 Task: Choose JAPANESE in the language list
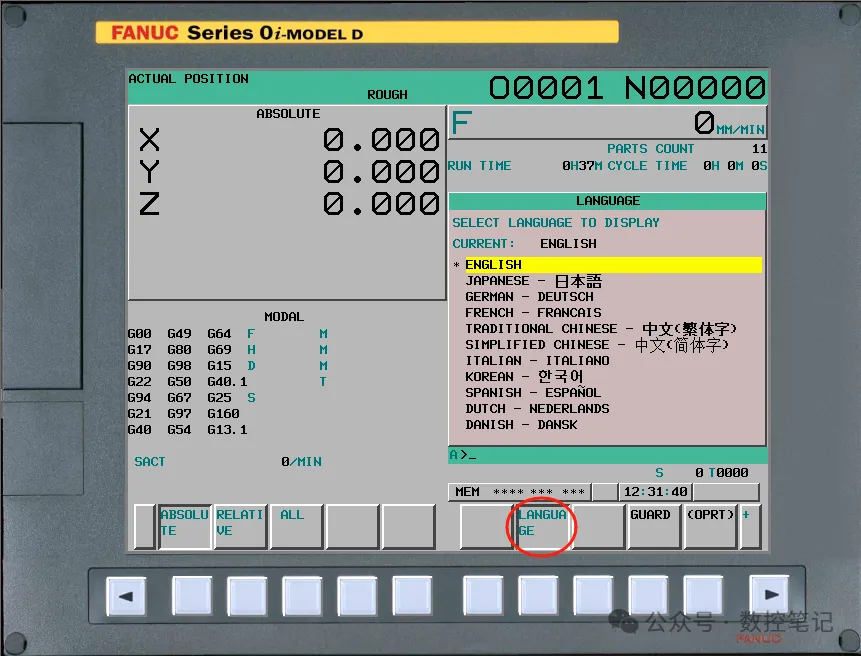pos(533,281)
